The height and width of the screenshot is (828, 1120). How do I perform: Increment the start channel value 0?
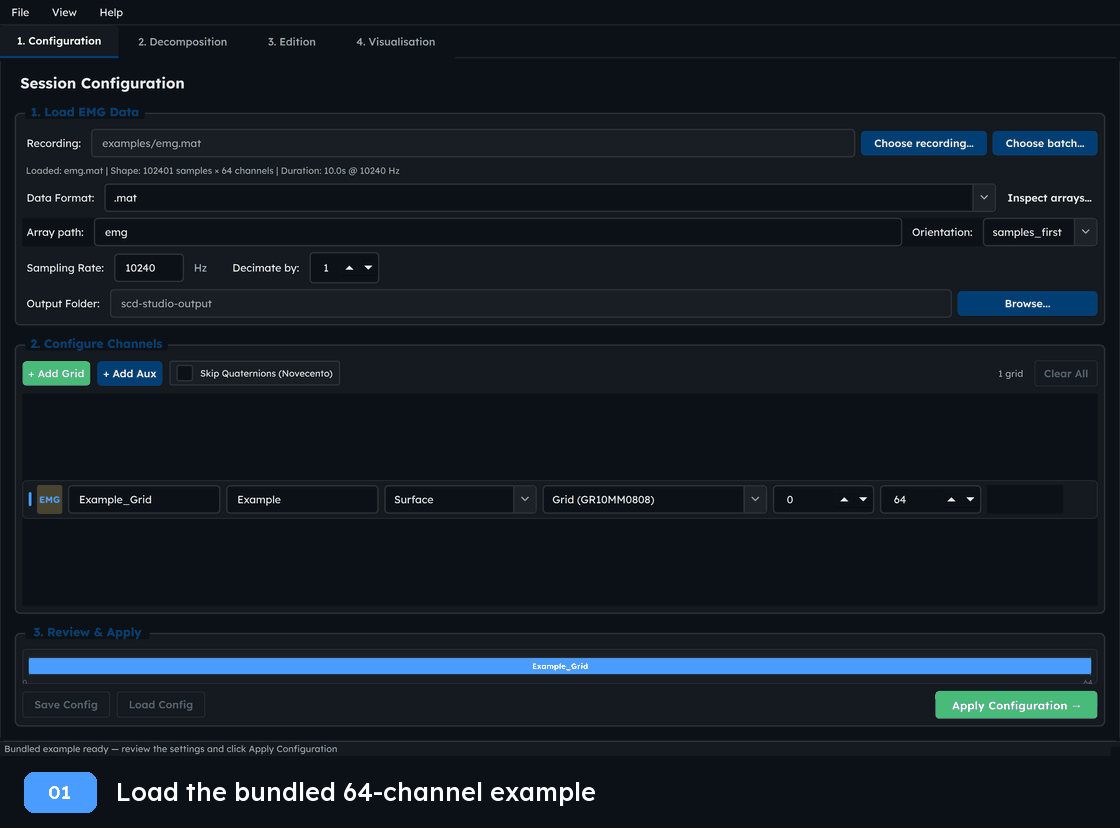coord(844,499)
